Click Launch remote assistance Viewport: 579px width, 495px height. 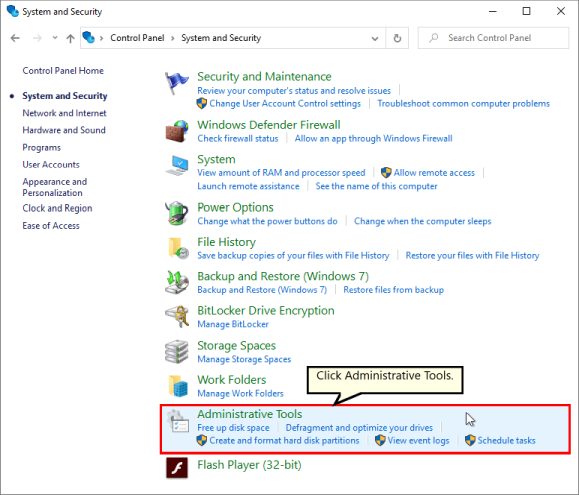tap(248, 186)
